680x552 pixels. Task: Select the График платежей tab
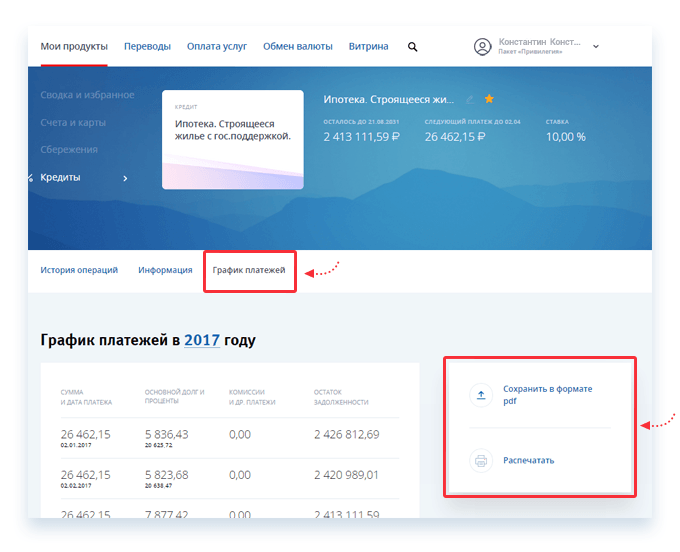(249, 270)
